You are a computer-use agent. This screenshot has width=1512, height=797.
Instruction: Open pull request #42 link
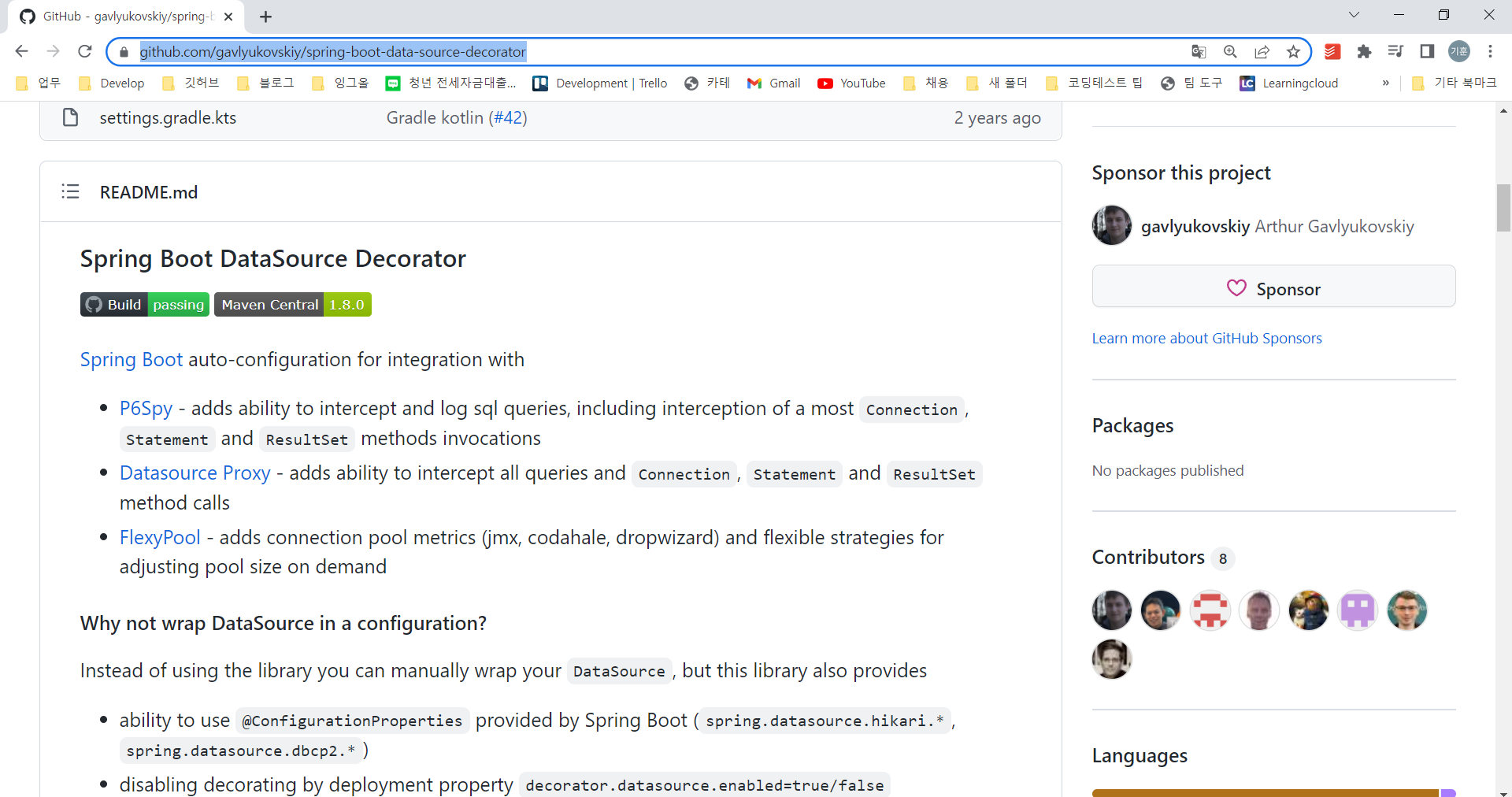pyautogui.click(x=508, y=118)
